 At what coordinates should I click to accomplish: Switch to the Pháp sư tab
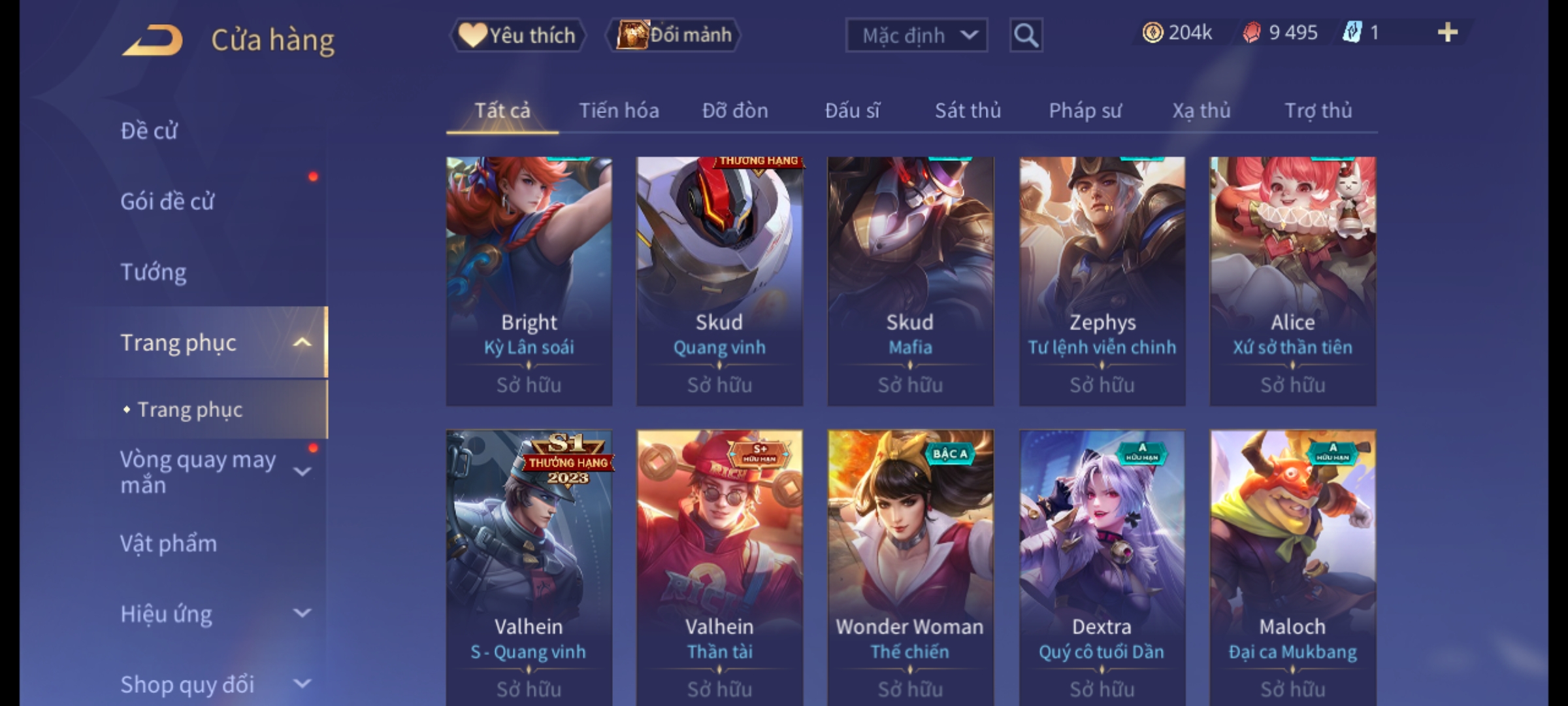[x=1085, y=110]
